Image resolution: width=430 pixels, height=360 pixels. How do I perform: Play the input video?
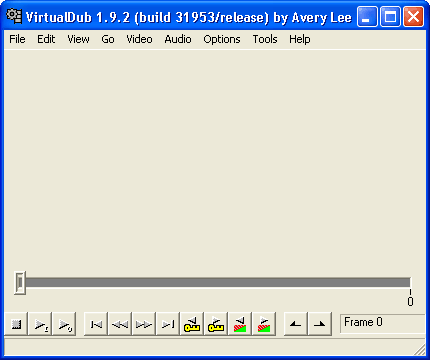coord(40,324)
